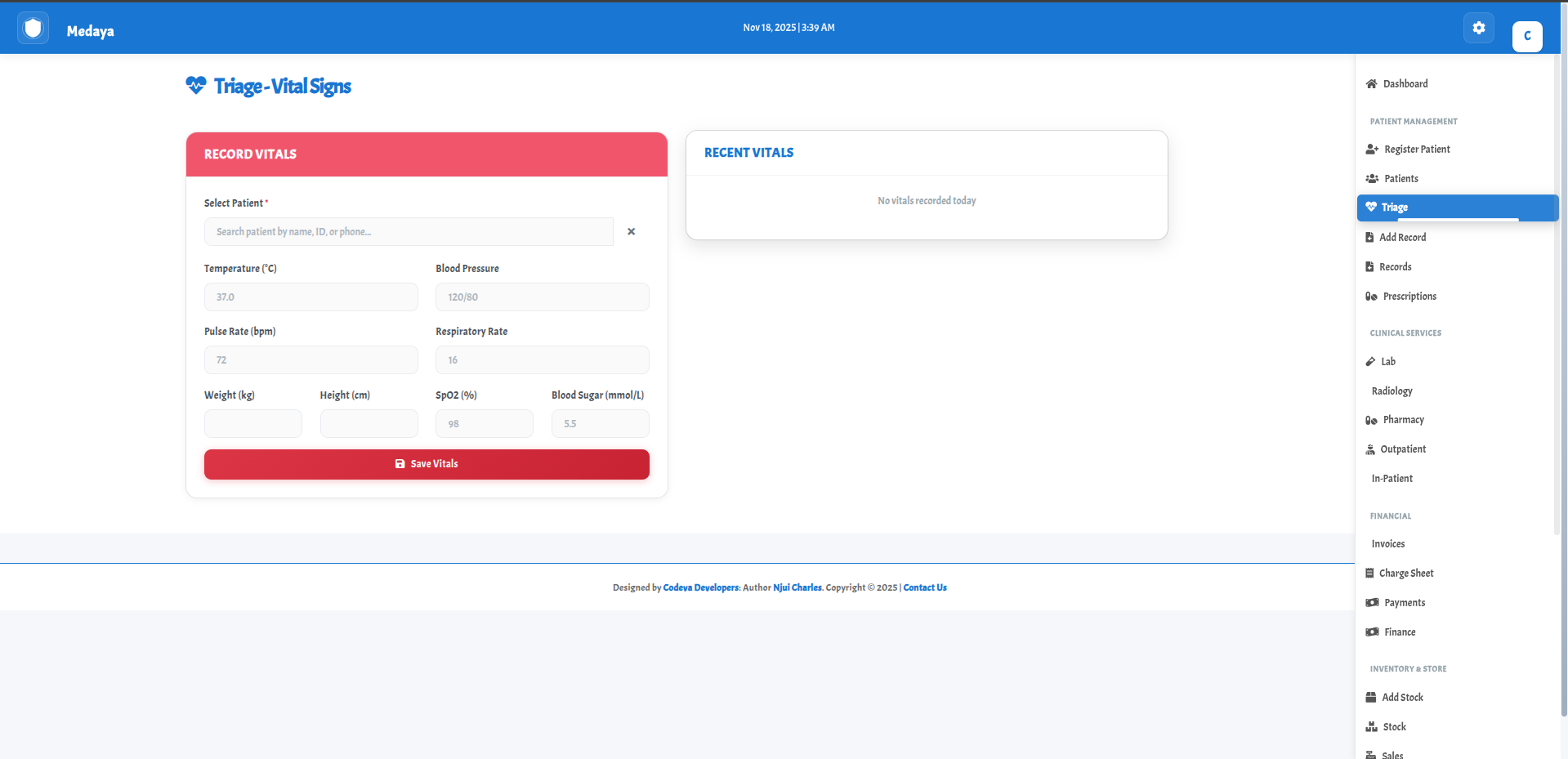The height and width of the screenshot is (759, 1568).
Task: Open the Codeva Developers link
Action: pyautogui.click(x=700, y=587)
